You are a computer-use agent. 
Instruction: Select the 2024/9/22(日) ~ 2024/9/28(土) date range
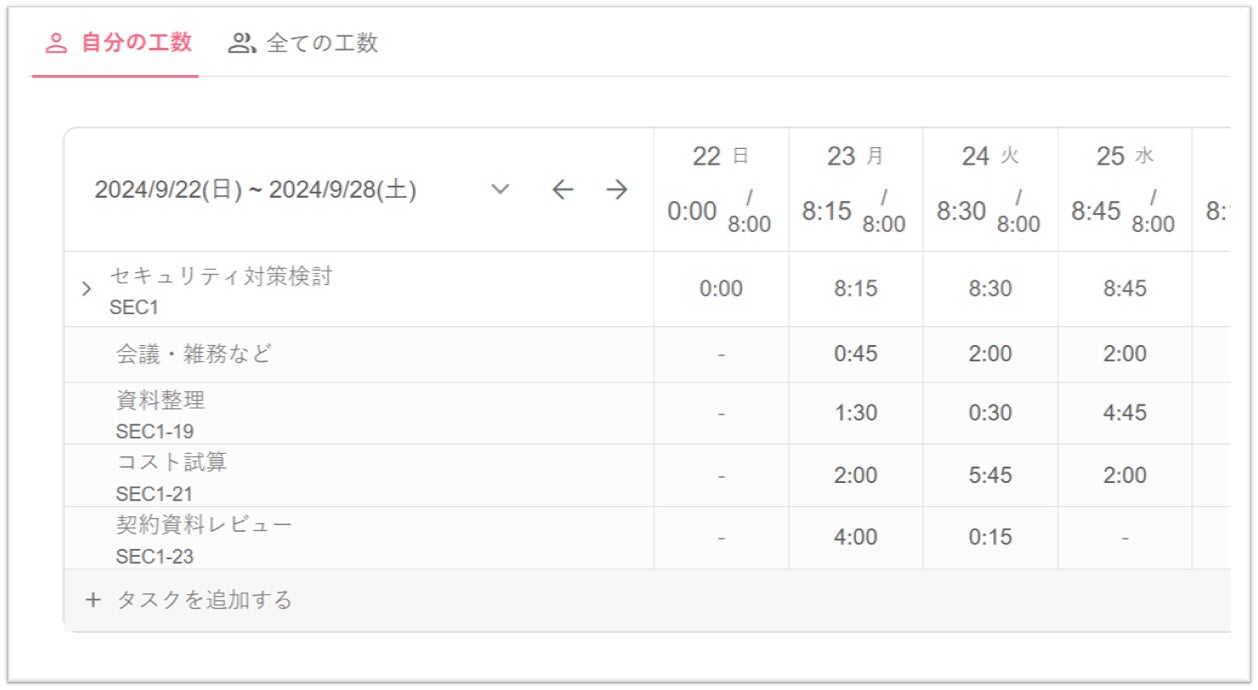point(256,190)
